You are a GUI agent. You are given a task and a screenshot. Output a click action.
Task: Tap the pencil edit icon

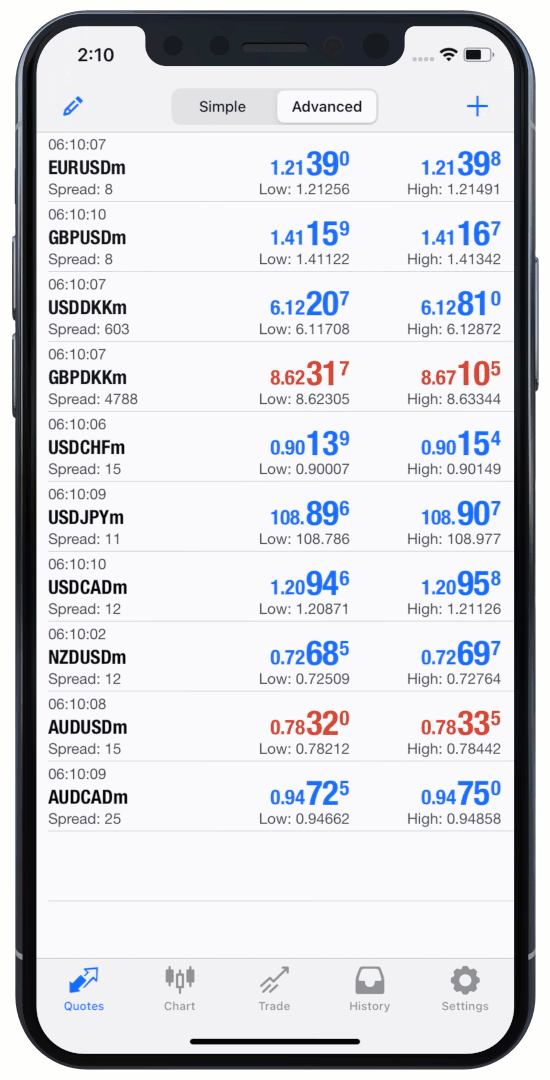72,106
